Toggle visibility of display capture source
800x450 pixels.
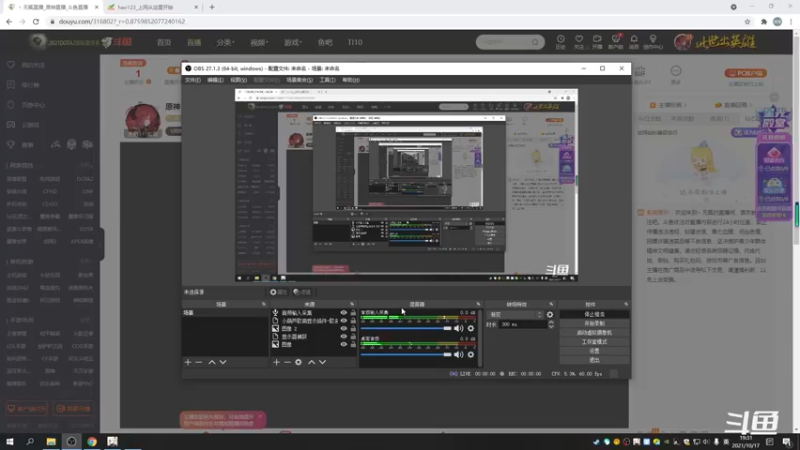[x=343, y=337]
